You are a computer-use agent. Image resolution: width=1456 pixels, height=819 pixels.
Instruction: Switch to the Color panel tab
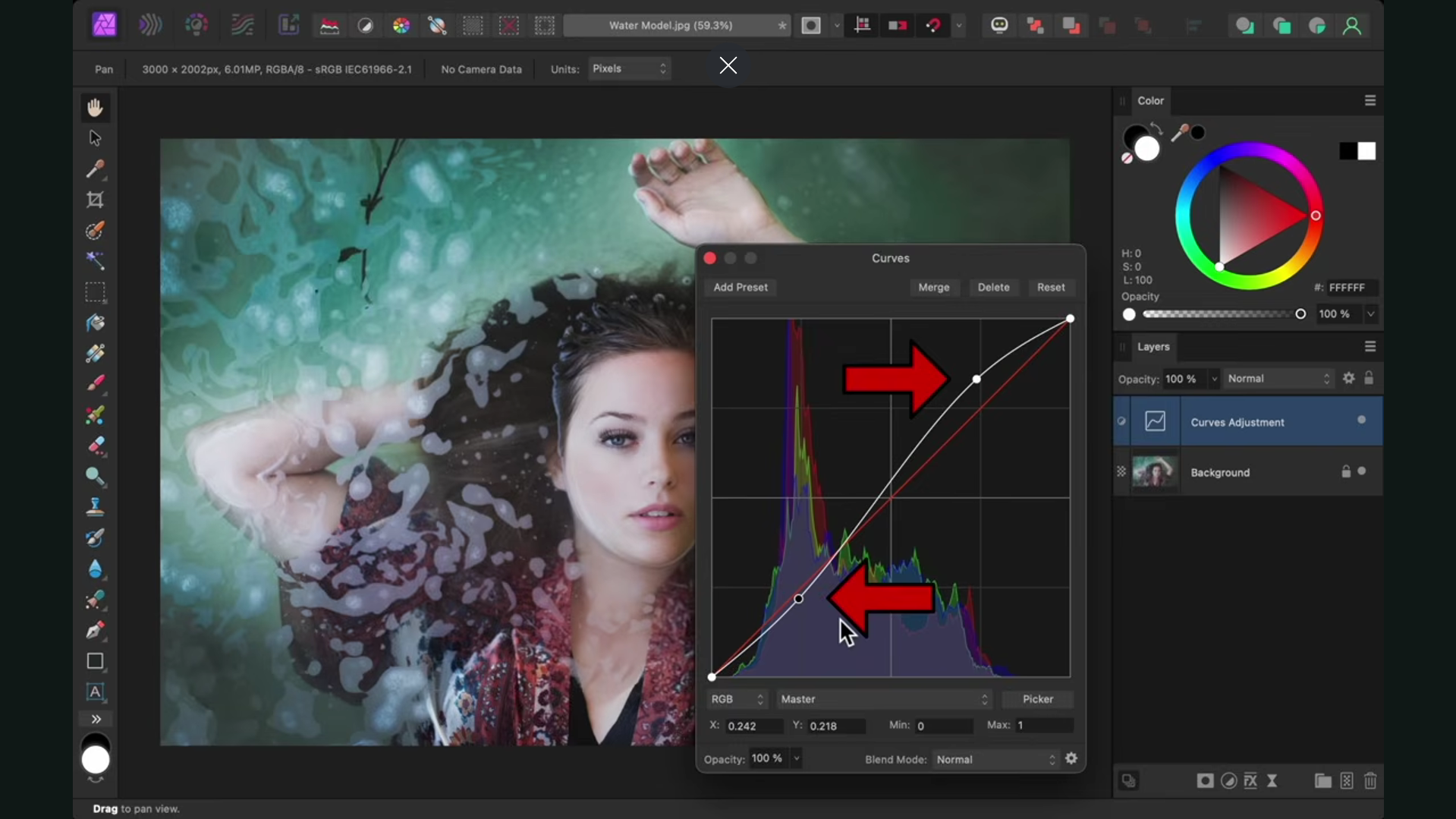(x=1150, y=100)
